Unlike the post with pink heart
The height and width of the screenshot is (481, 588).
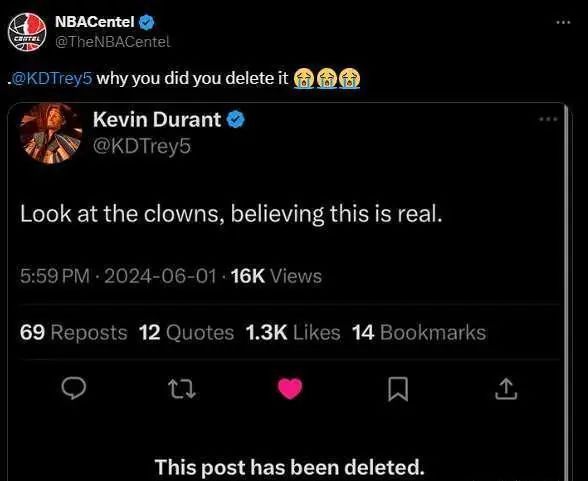tap(290, 388)
